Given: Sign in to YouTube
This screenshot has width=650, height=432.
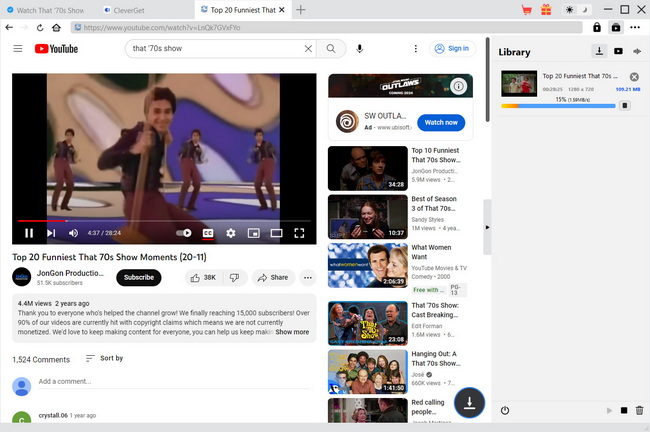Looking at the screenshot, I should point(452,49).
